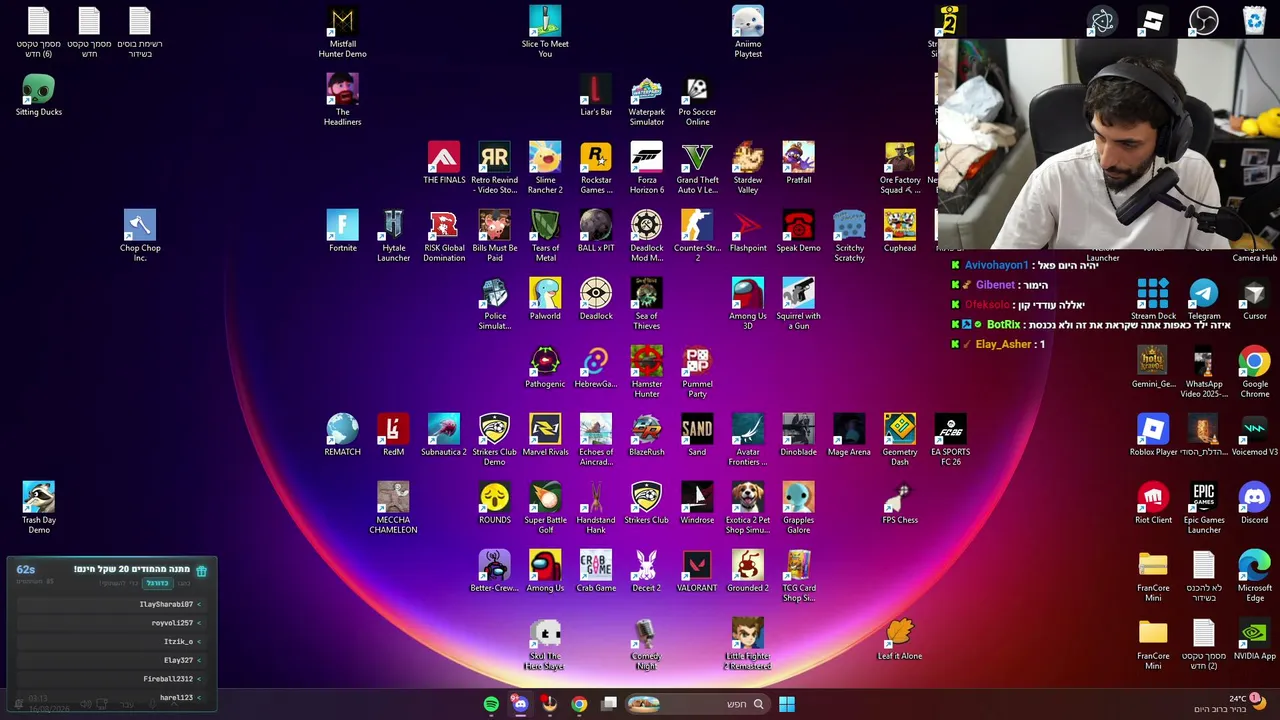The image size is (1280, 720).
Task: Open the Leaf it Alone icon
Action: click(x=900, y=640)
